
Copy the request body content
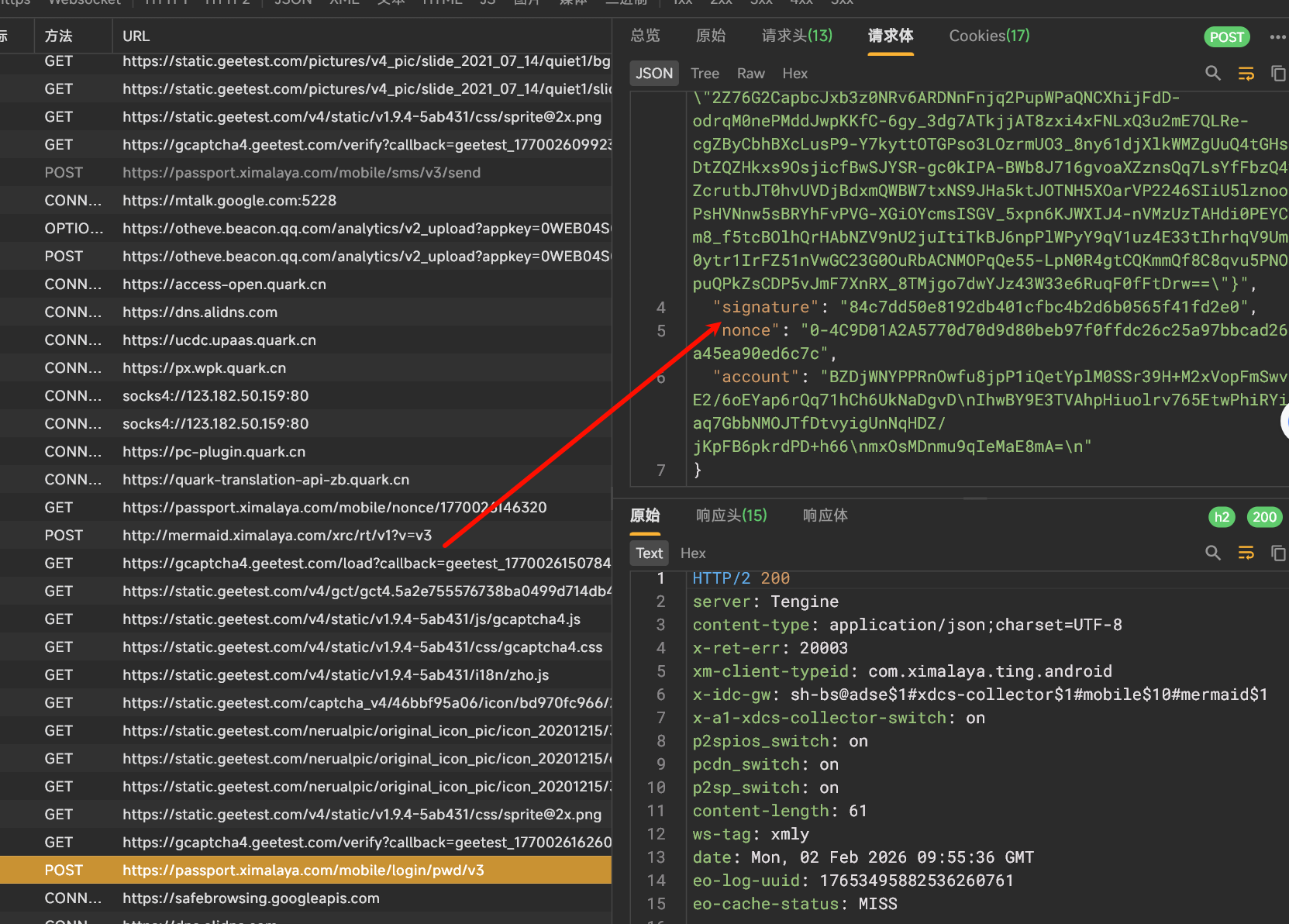pyautogui.click(x=1277, y=73)
